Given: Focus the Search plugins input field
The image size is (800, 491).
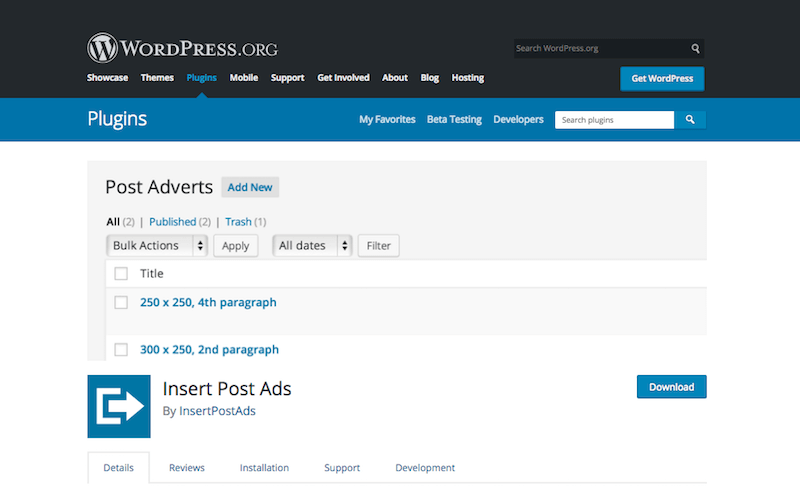Looking at the screenshot, I should tap(614, 120).
